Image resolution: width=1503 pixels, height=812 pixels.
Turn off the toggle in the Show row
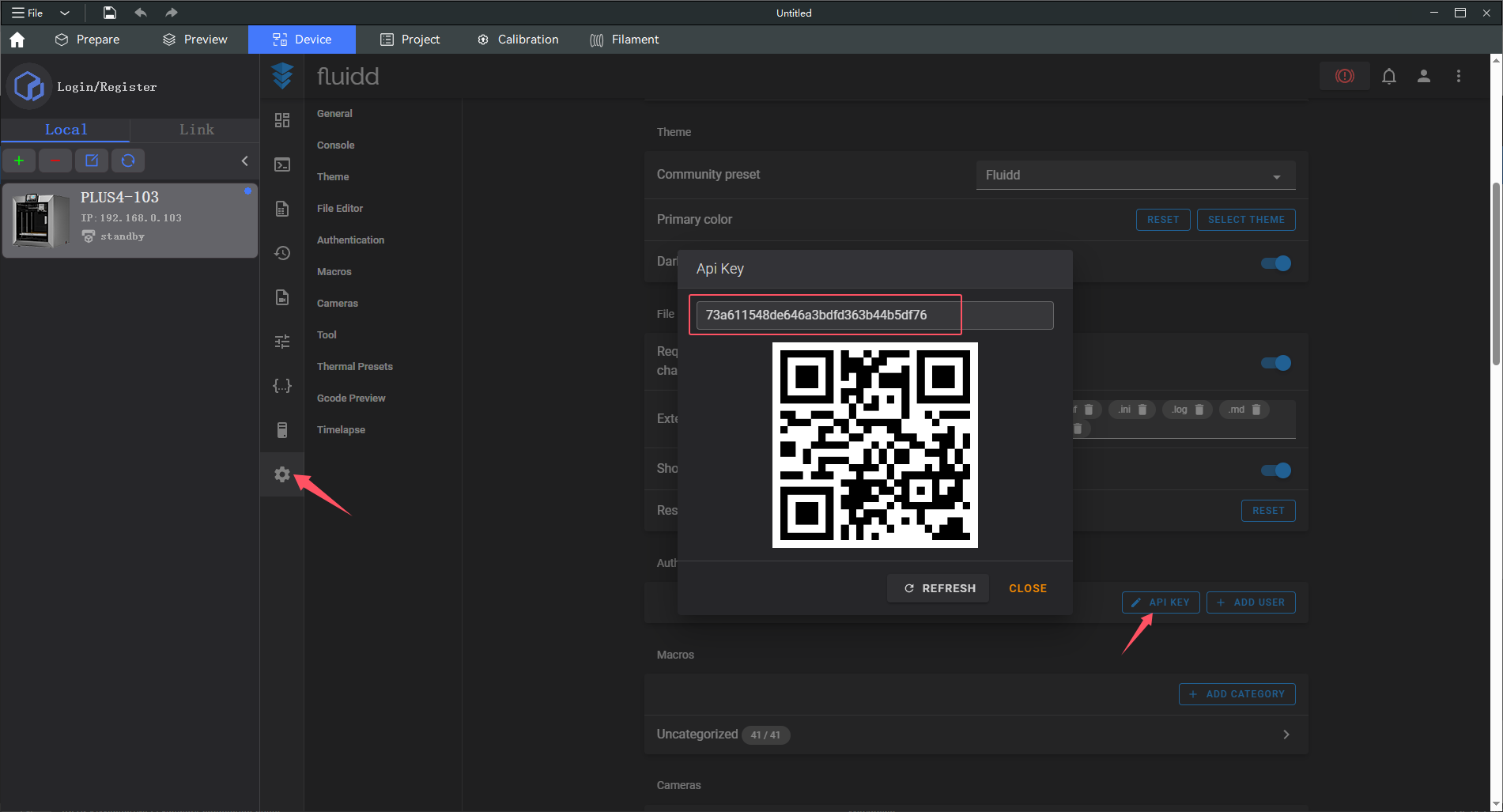pyautogui.click(x=1275, y=470)
